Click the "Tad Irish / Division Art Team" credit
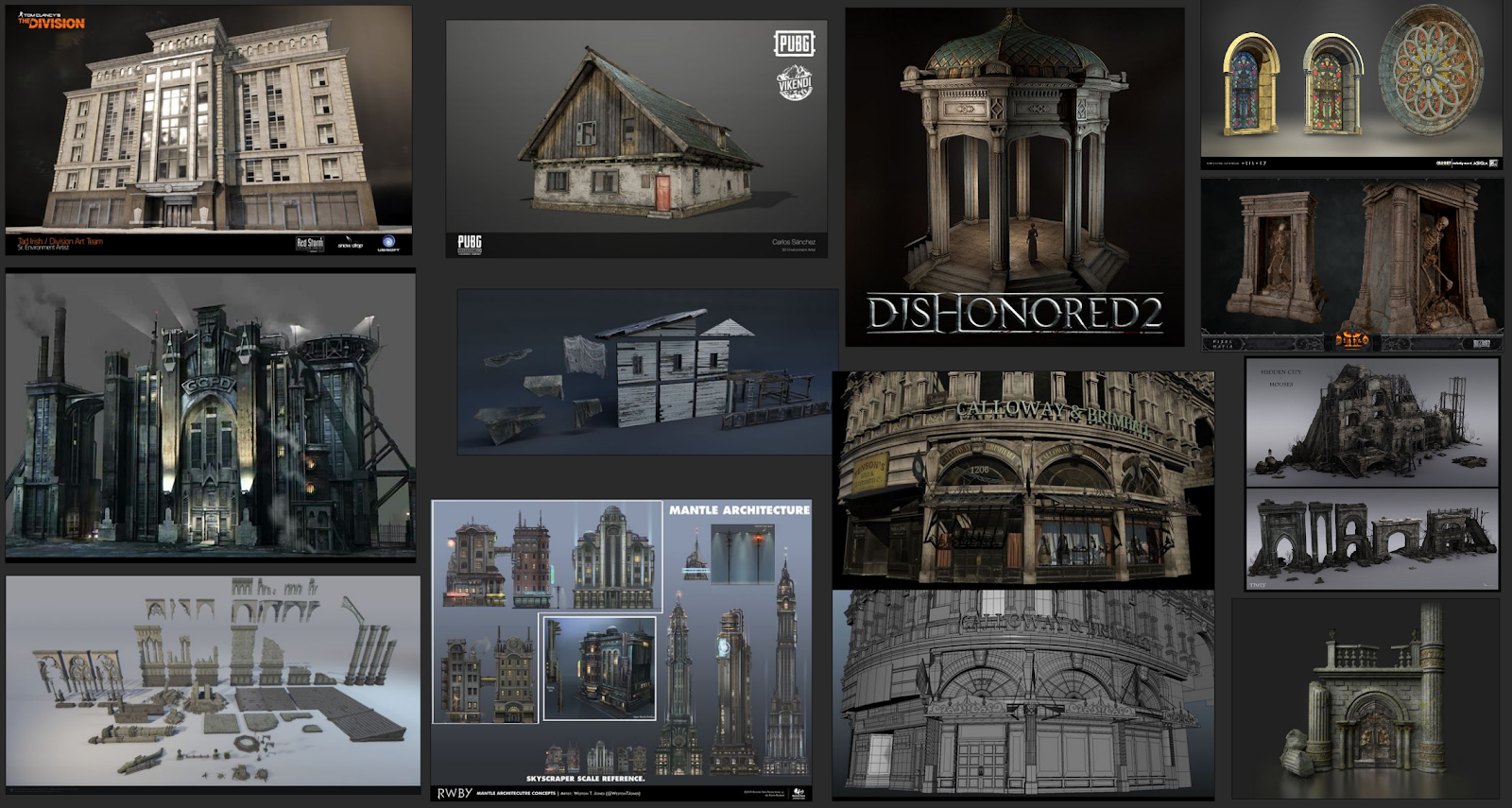The height and width of the screenshot is (808, 1512). pos(61,241)
